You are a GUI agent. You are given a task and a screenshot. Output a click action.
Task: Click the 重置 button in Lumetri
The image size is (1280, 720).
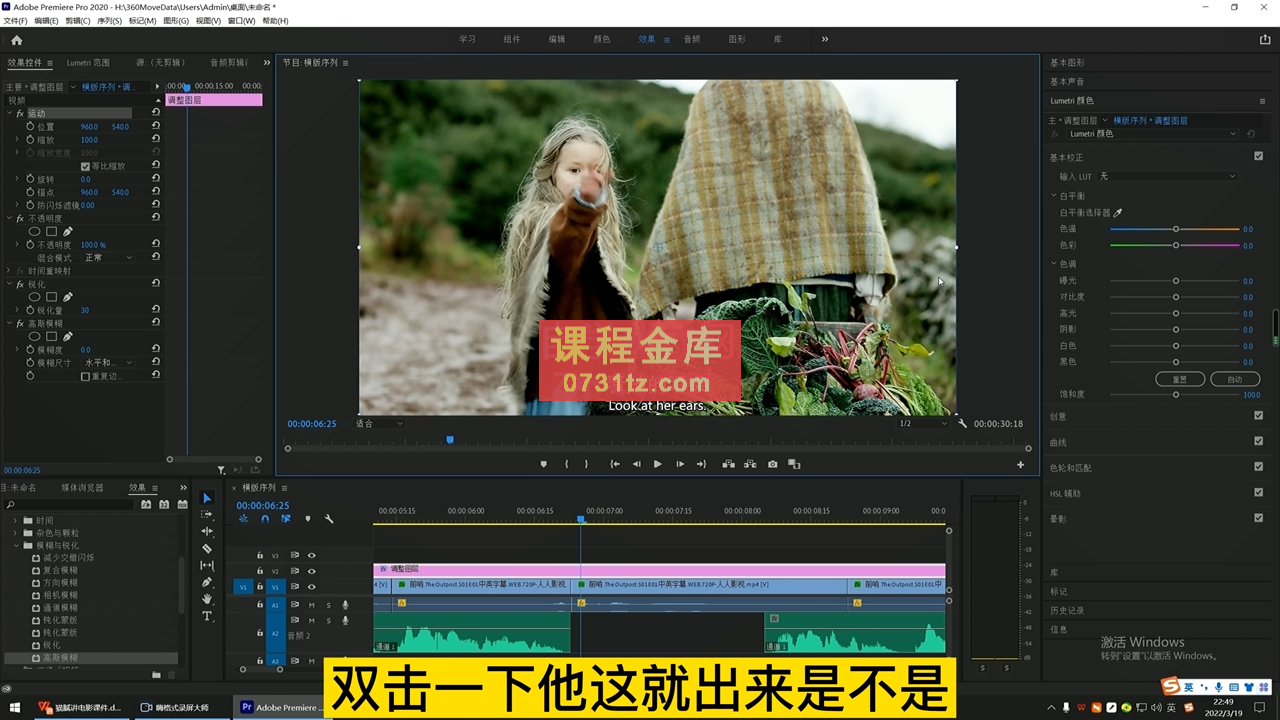tap(1180, 379)
